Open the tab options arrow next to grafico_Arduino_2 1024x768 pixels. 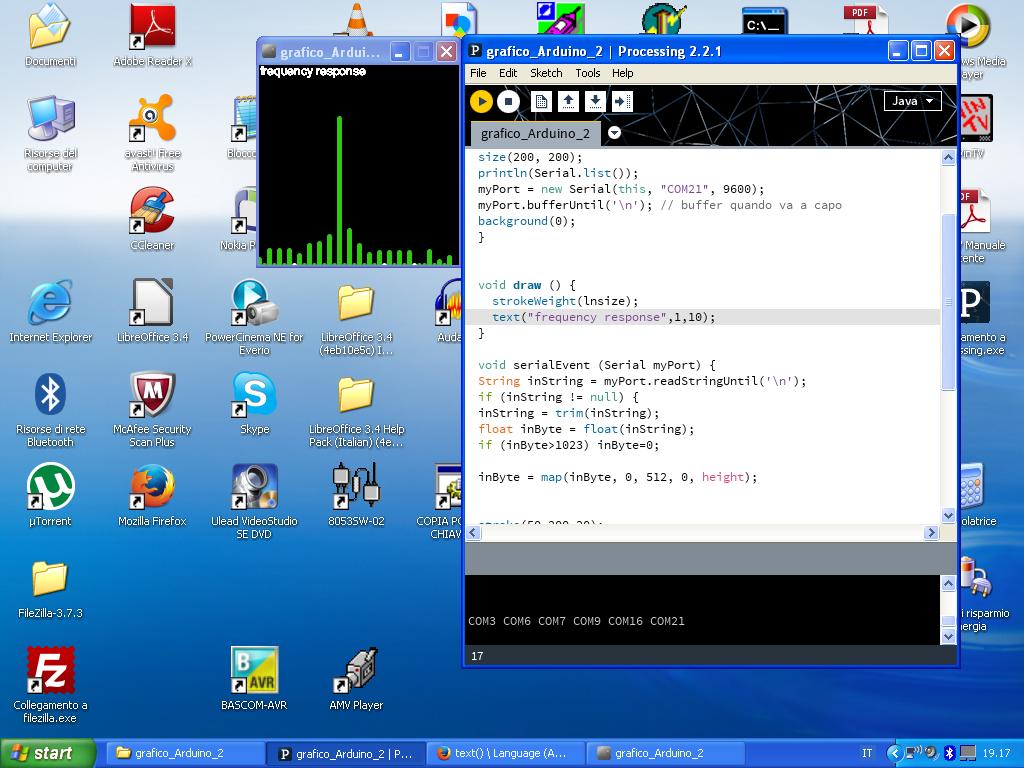pyautogui.click(x=614, y=133)
